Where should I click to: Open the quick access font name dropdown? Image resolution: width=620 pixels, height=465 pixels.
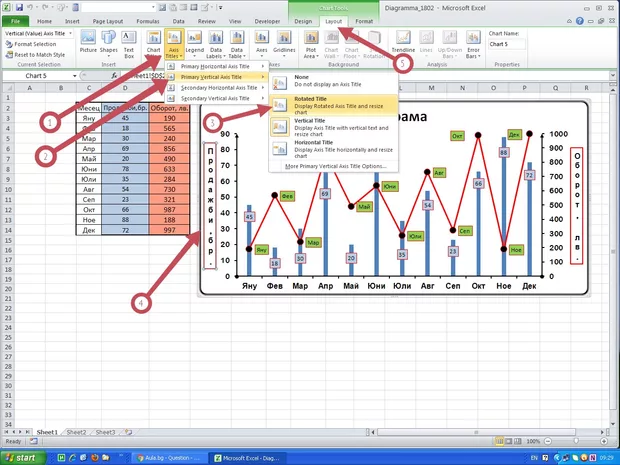point(153,7)
